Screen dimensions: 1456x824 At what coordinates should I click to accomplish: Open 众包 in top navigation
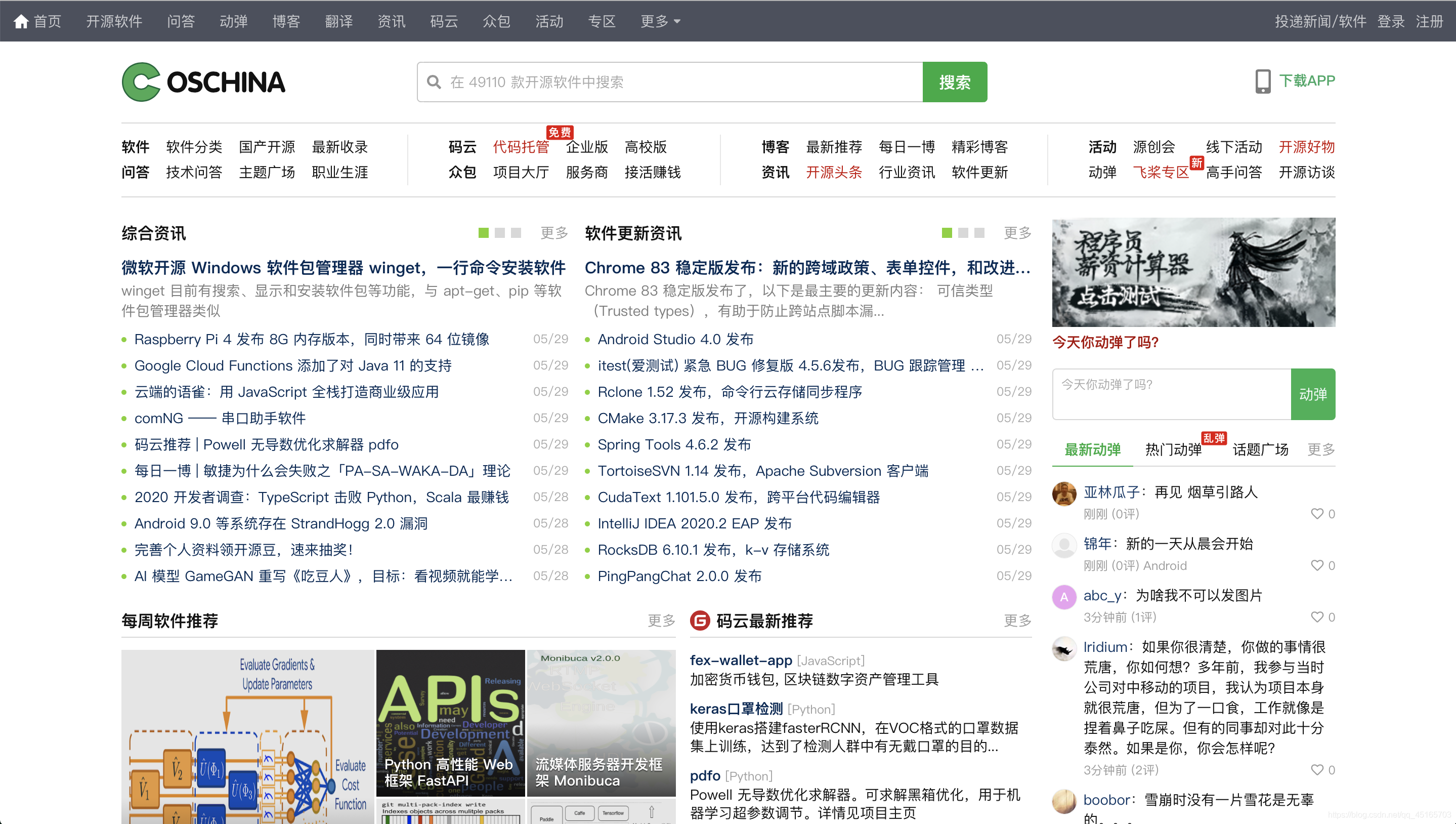(497, 21)
